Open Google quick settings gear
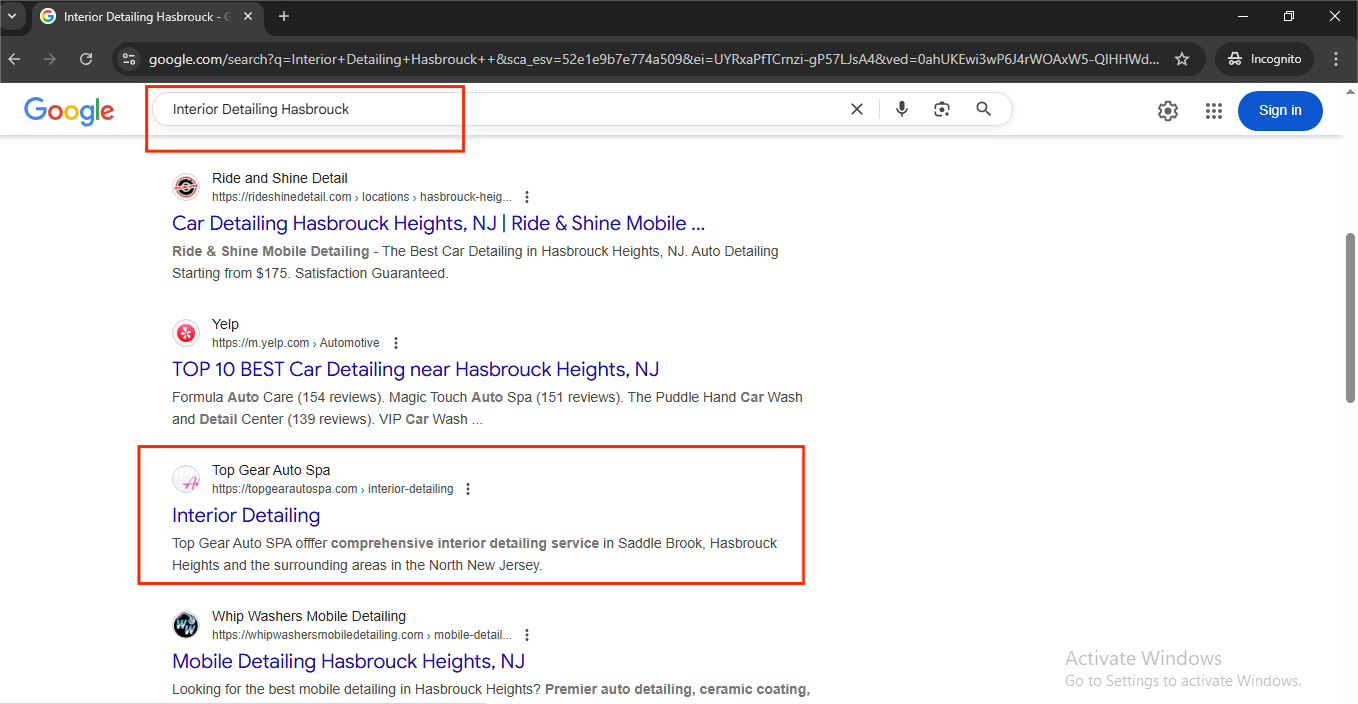Screen dimensions: 1358x704 1168,111
